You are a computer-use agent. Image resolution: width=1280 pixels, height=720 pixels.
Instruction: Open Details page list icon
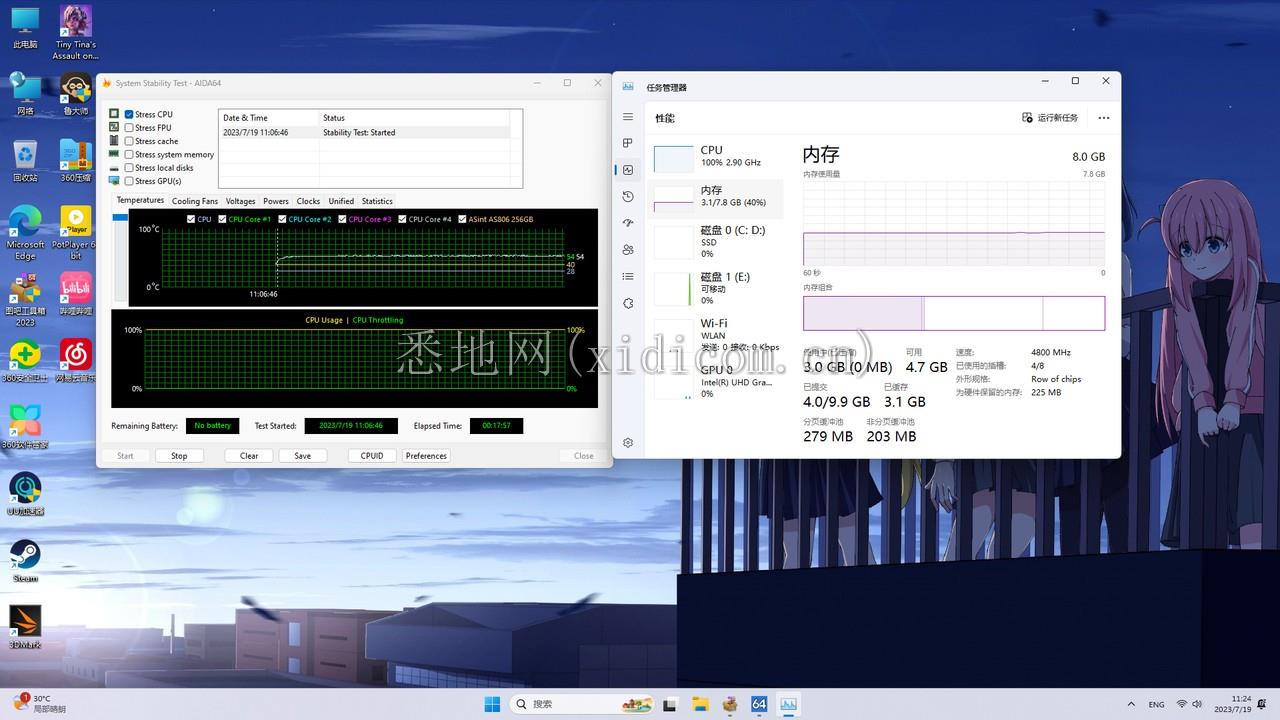[x=628, y=277]
